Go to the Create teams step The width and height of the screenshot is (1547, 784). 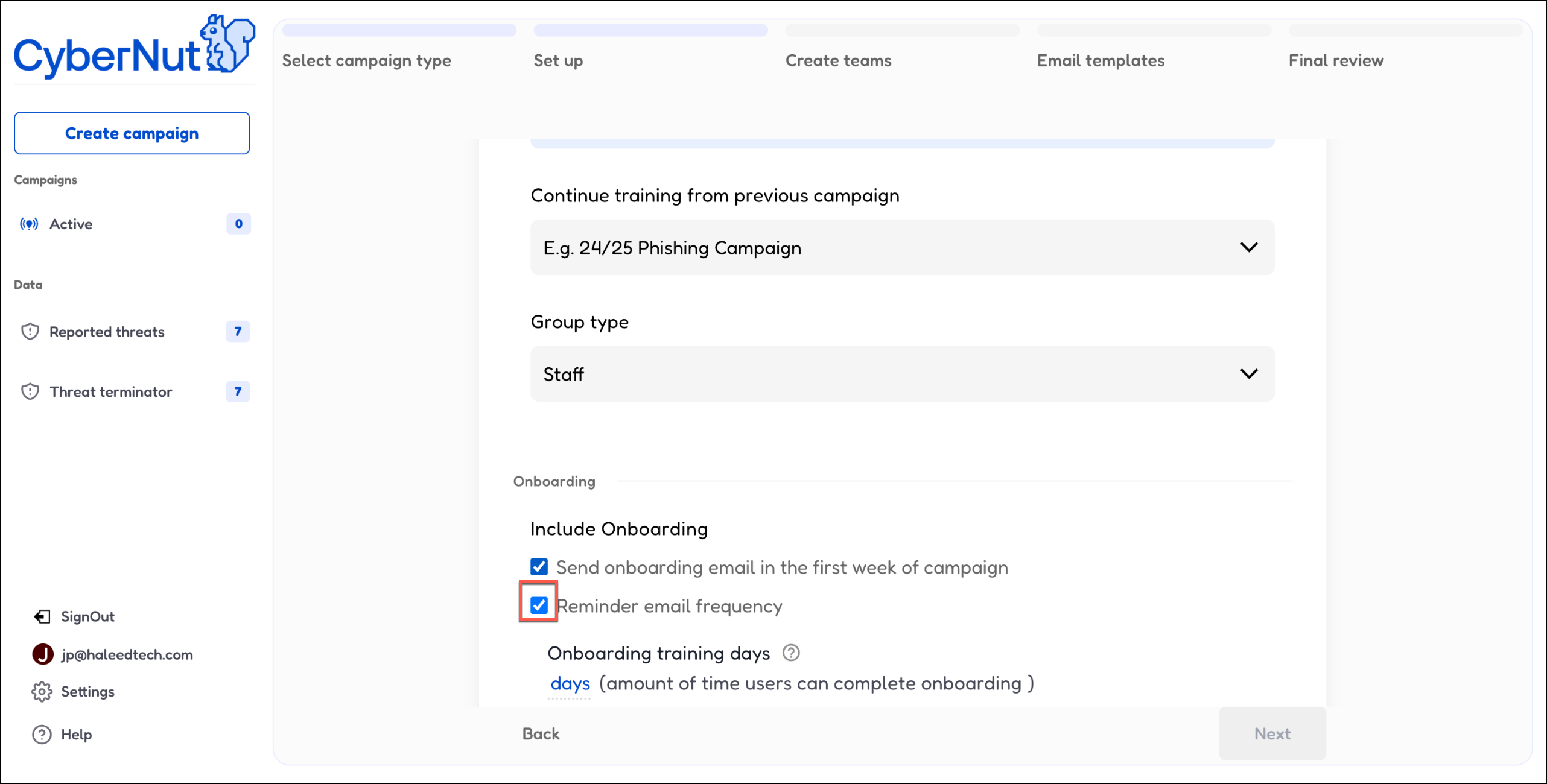click(x=837, y=60)
